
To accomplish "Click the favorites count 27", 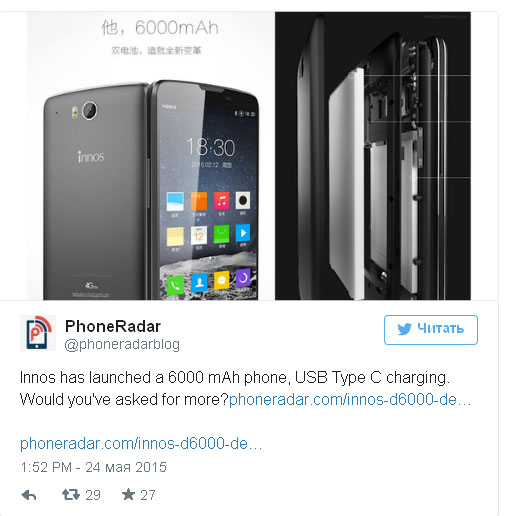I will [148, 495].
